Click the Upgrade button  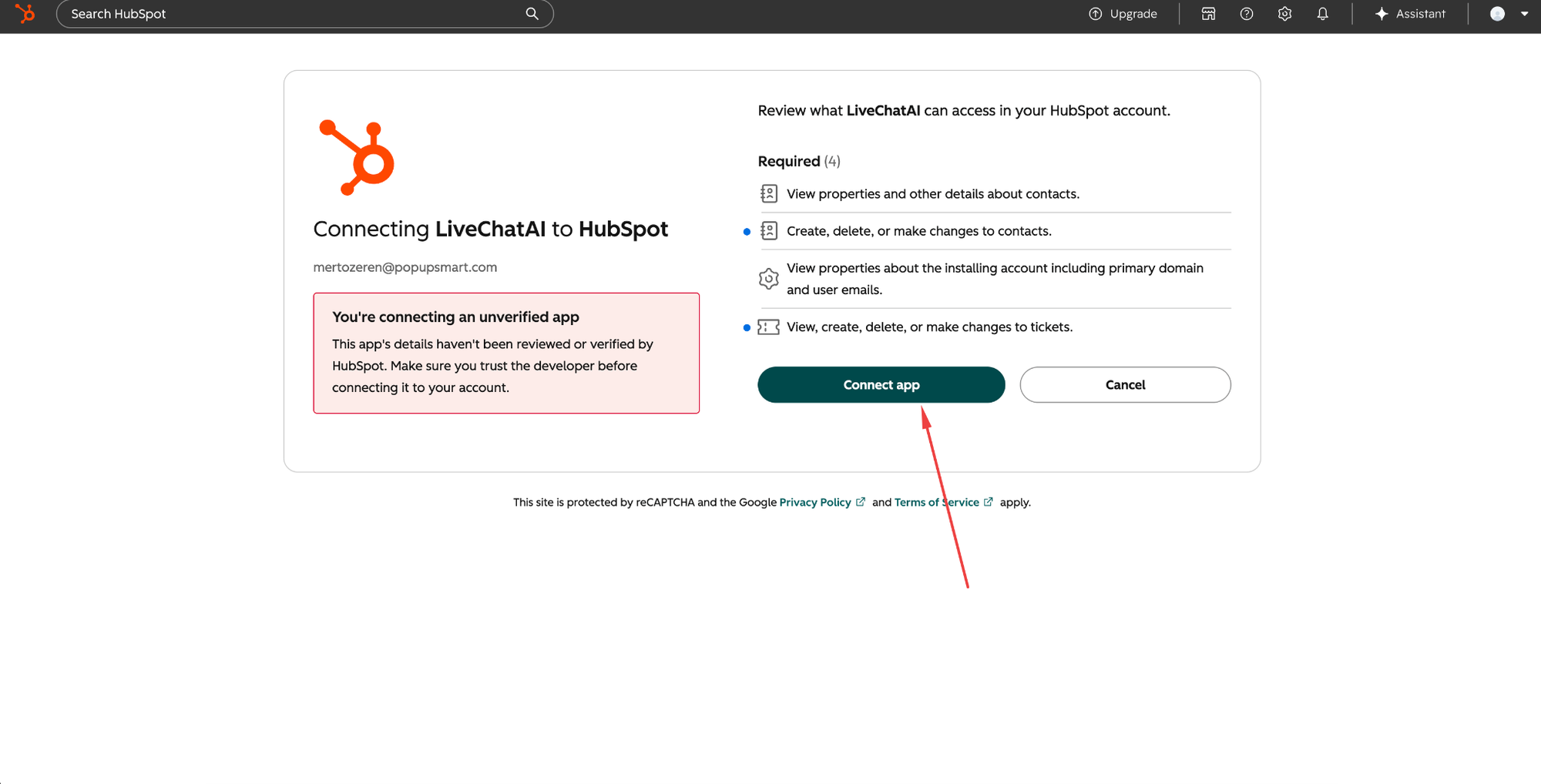[1123, 14]
